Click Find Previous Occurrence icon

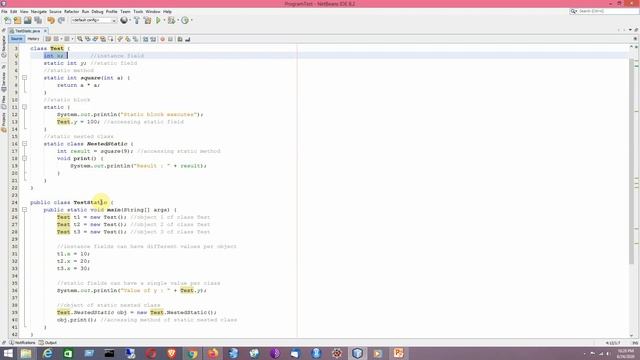(x=87, y=39)
